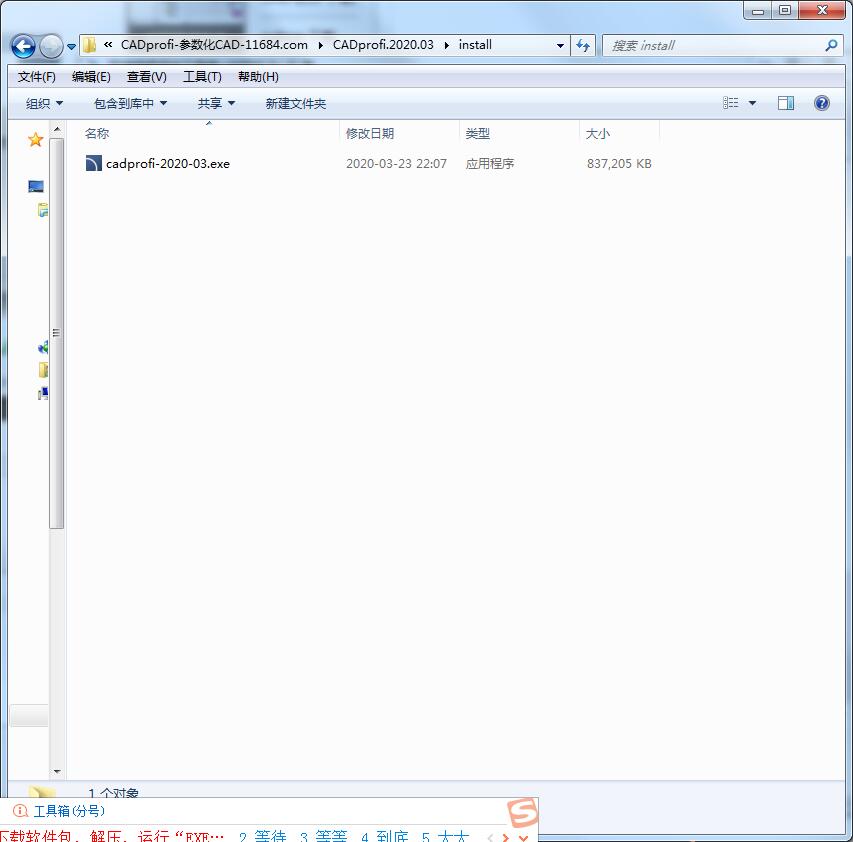Select the install breadcrumb segment
The height and width of the screenshot is (842, 853).
pyautogui.click(x=475, y=45)
